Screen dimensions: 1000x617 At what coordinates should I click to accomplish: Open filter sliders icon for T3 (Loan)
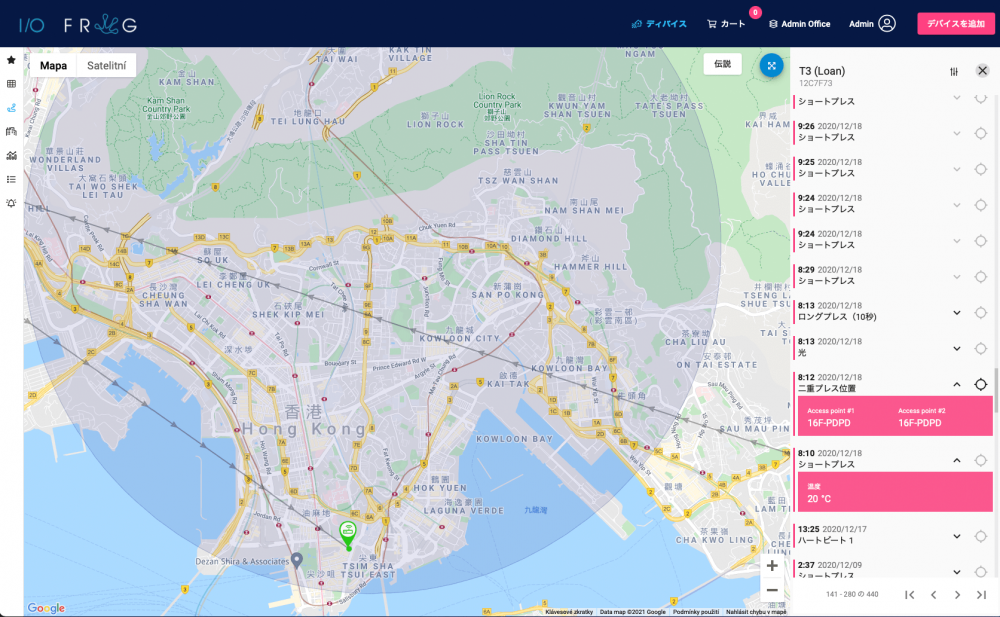(953, 71)
